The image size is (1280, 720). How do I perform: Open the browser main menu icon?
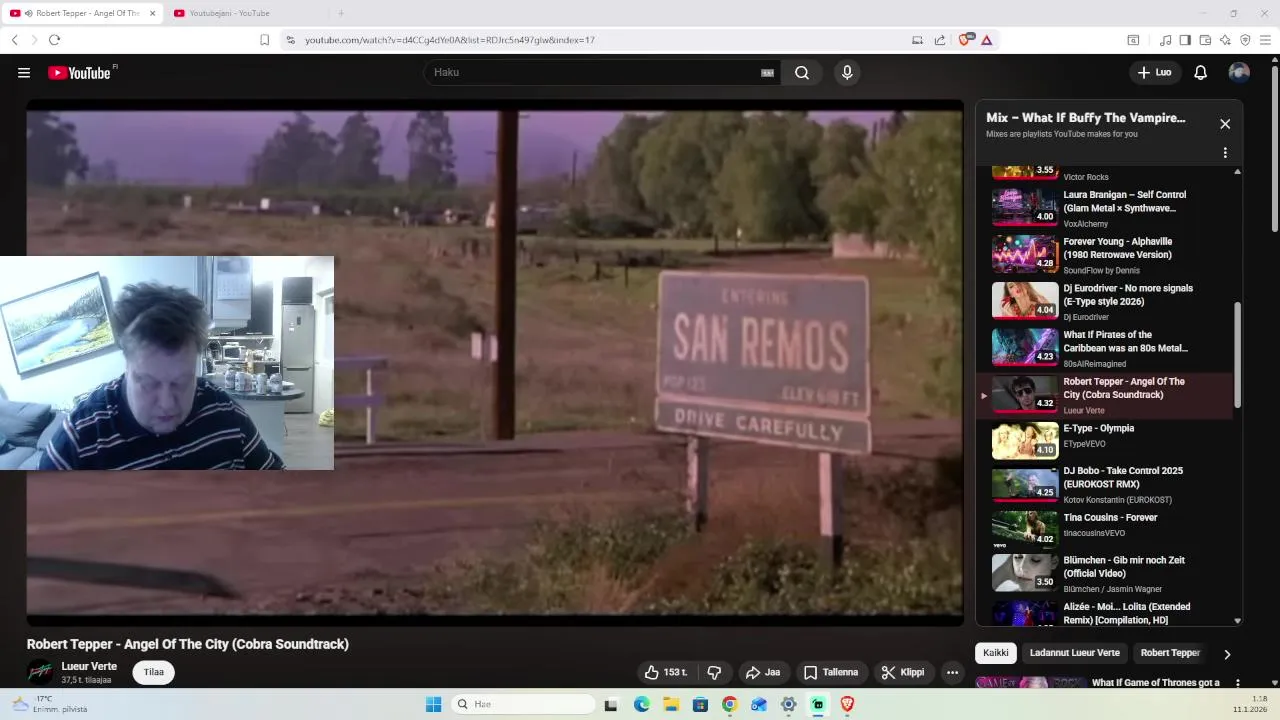click(1265, 40)
